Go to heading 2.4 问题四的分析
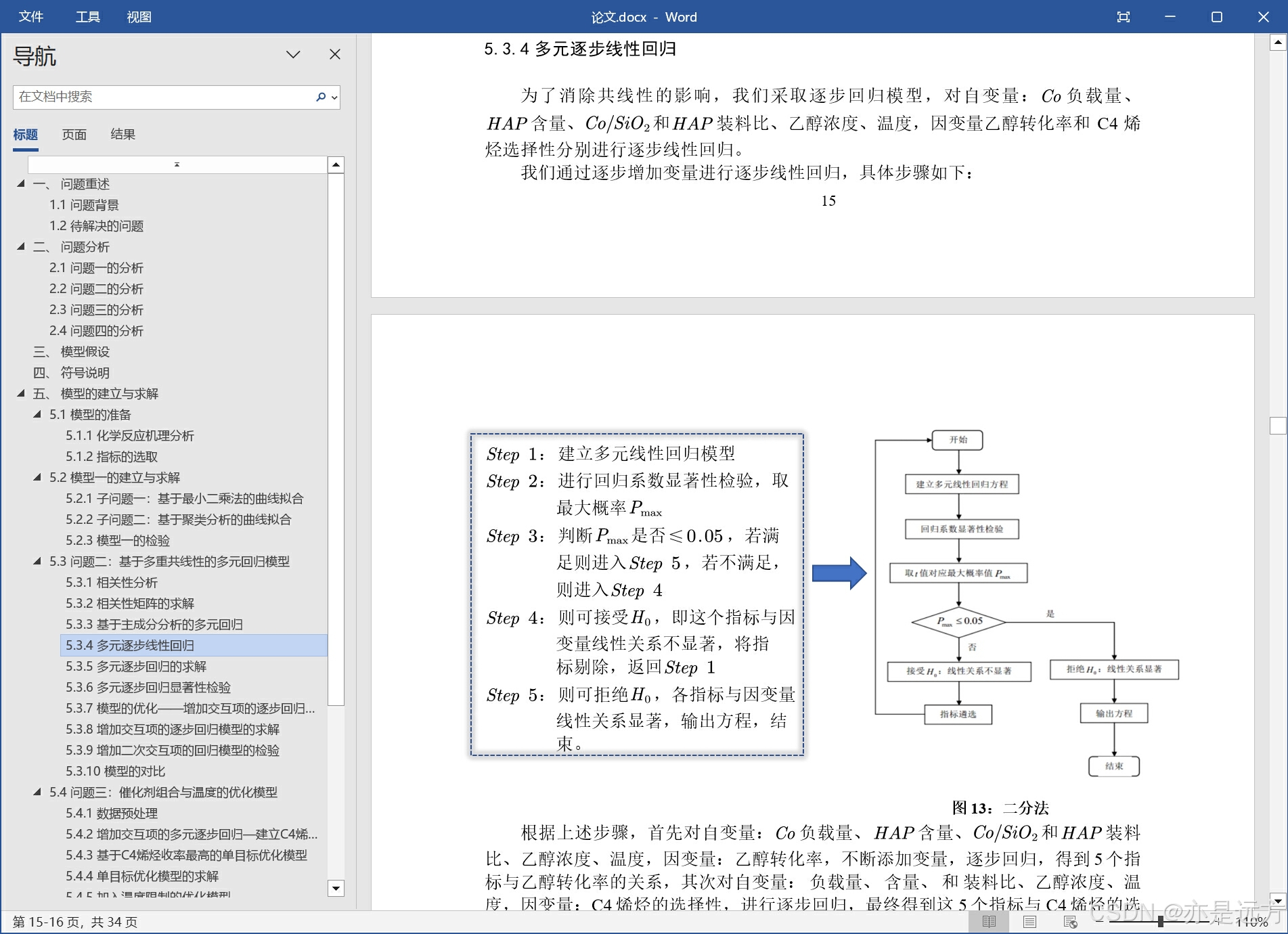 click(96, 330)
